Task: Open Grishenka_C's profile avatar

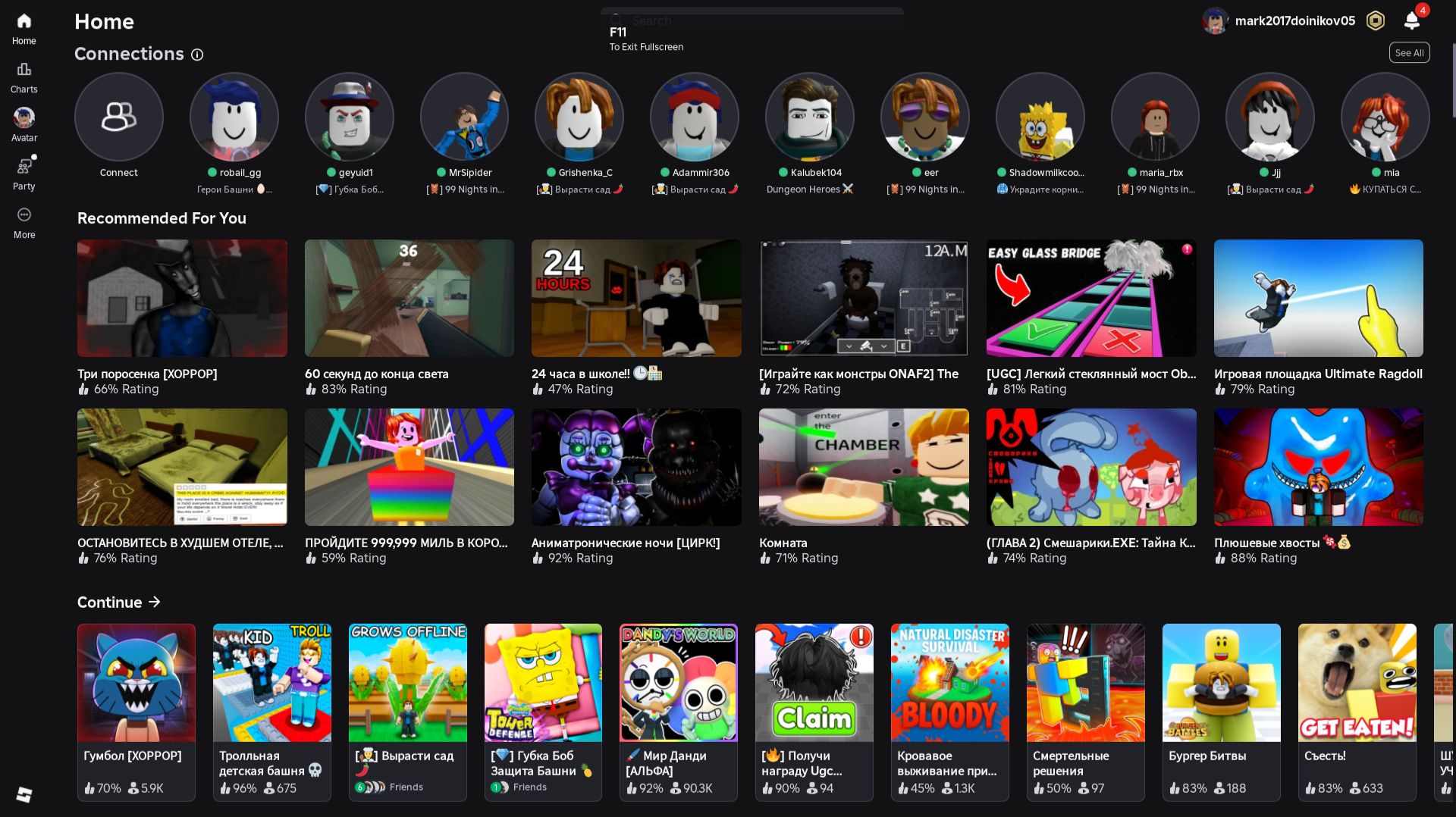Action: pos(579,117)
